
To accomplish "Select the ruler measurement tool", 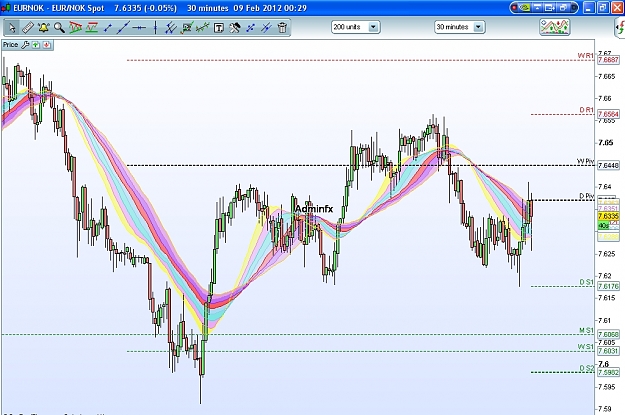I will point(28,28).
